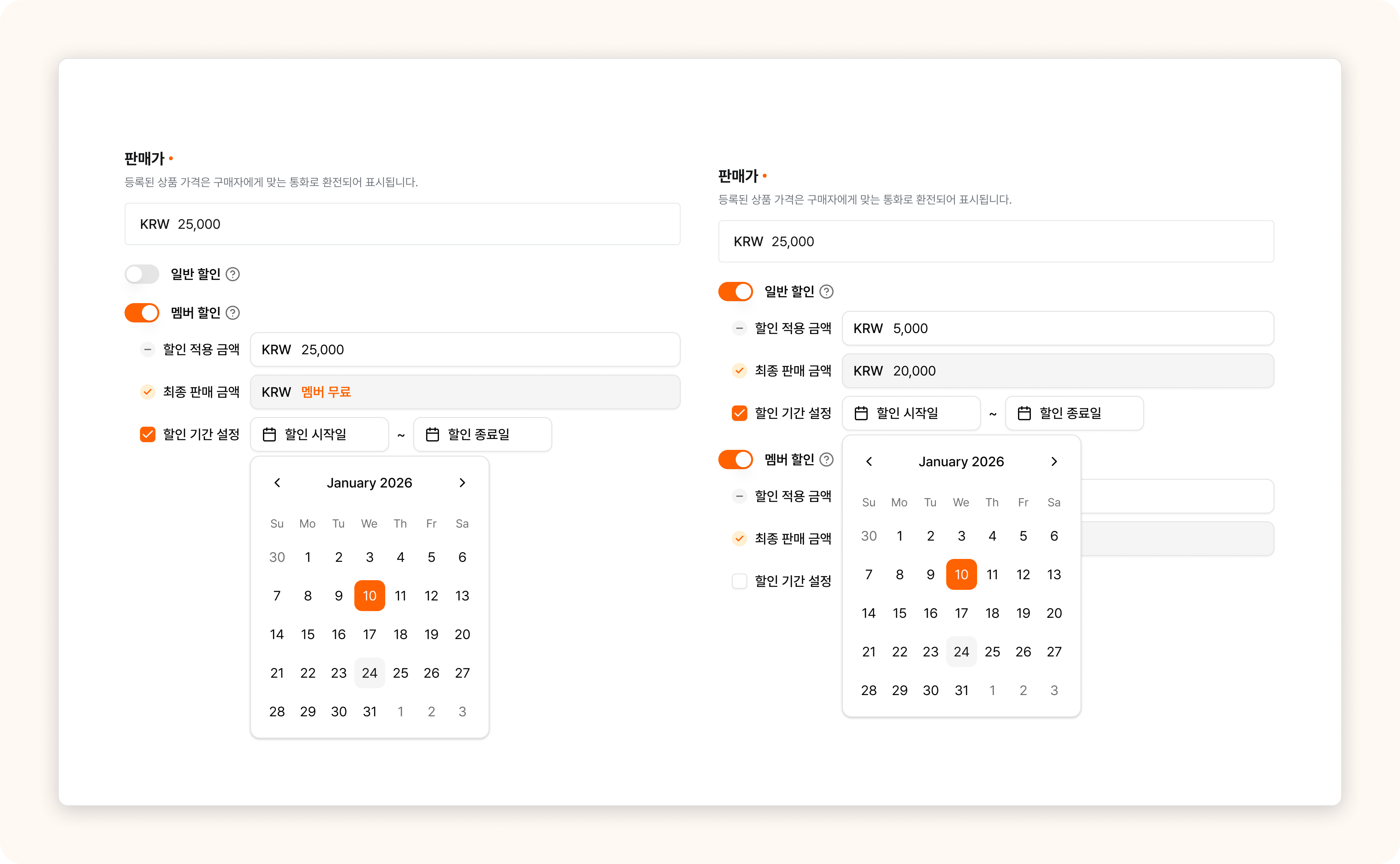
Task: Open left 할인 시작일 date picker
Action: tap(320, 434)
